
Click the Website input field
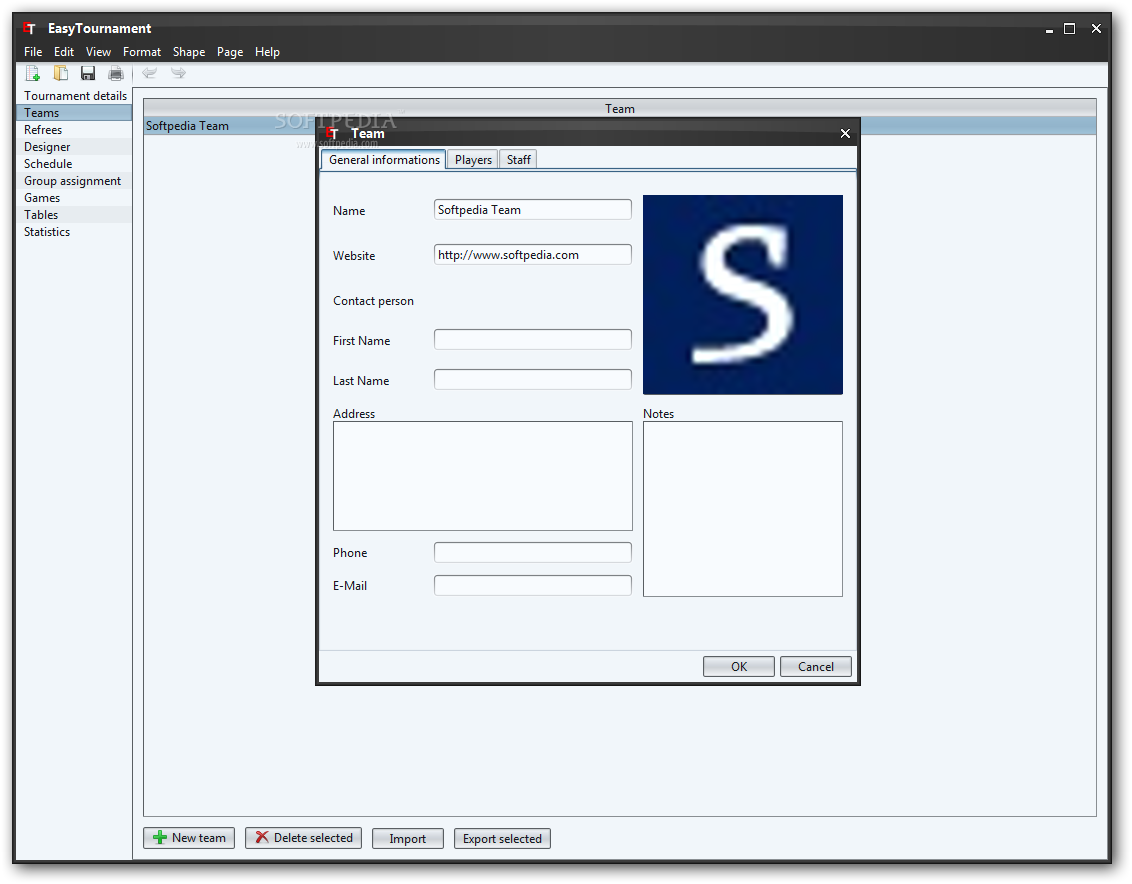533,254
